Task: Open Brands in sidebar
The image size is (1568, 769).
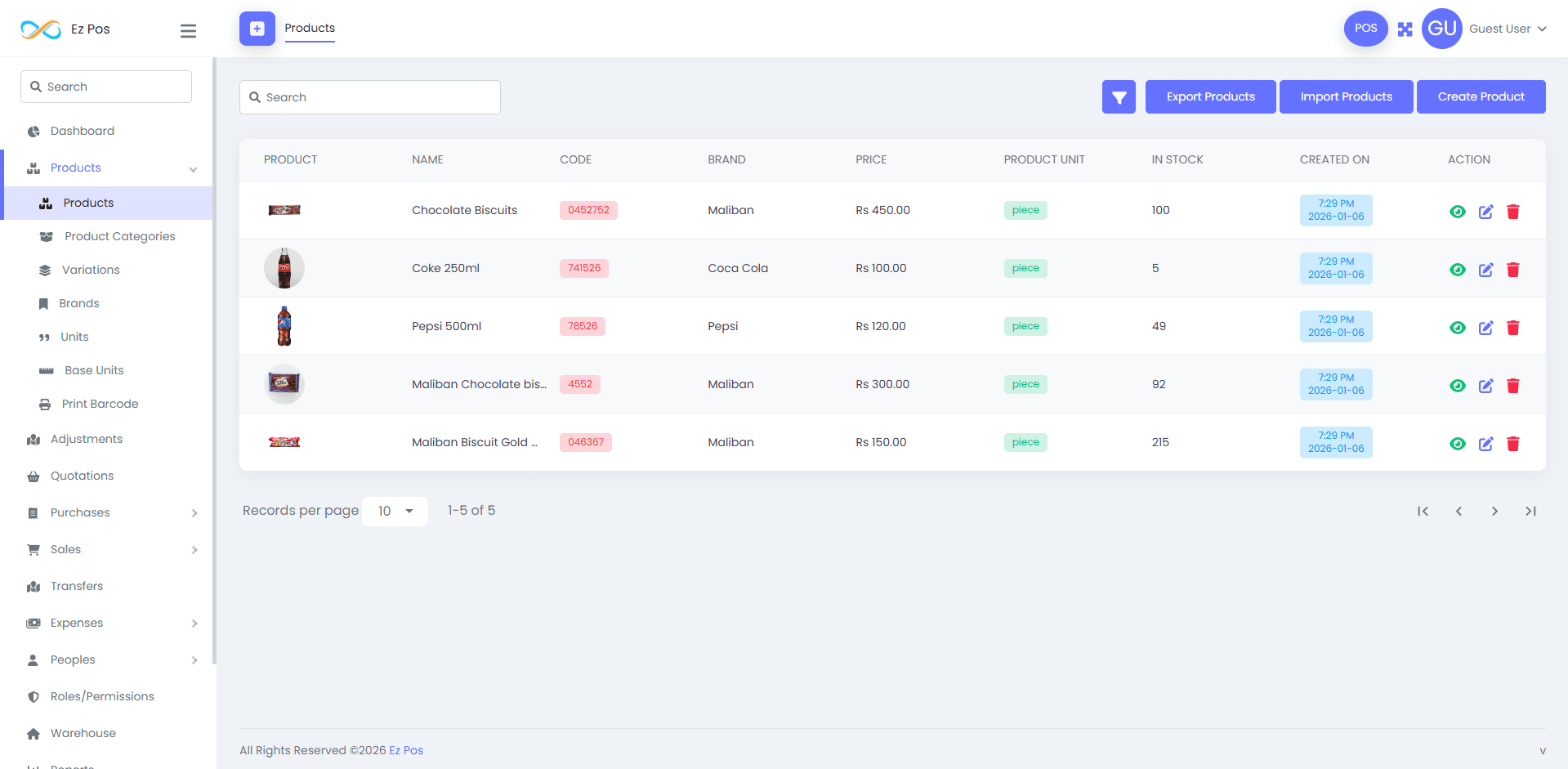Action: coord(79,303)
